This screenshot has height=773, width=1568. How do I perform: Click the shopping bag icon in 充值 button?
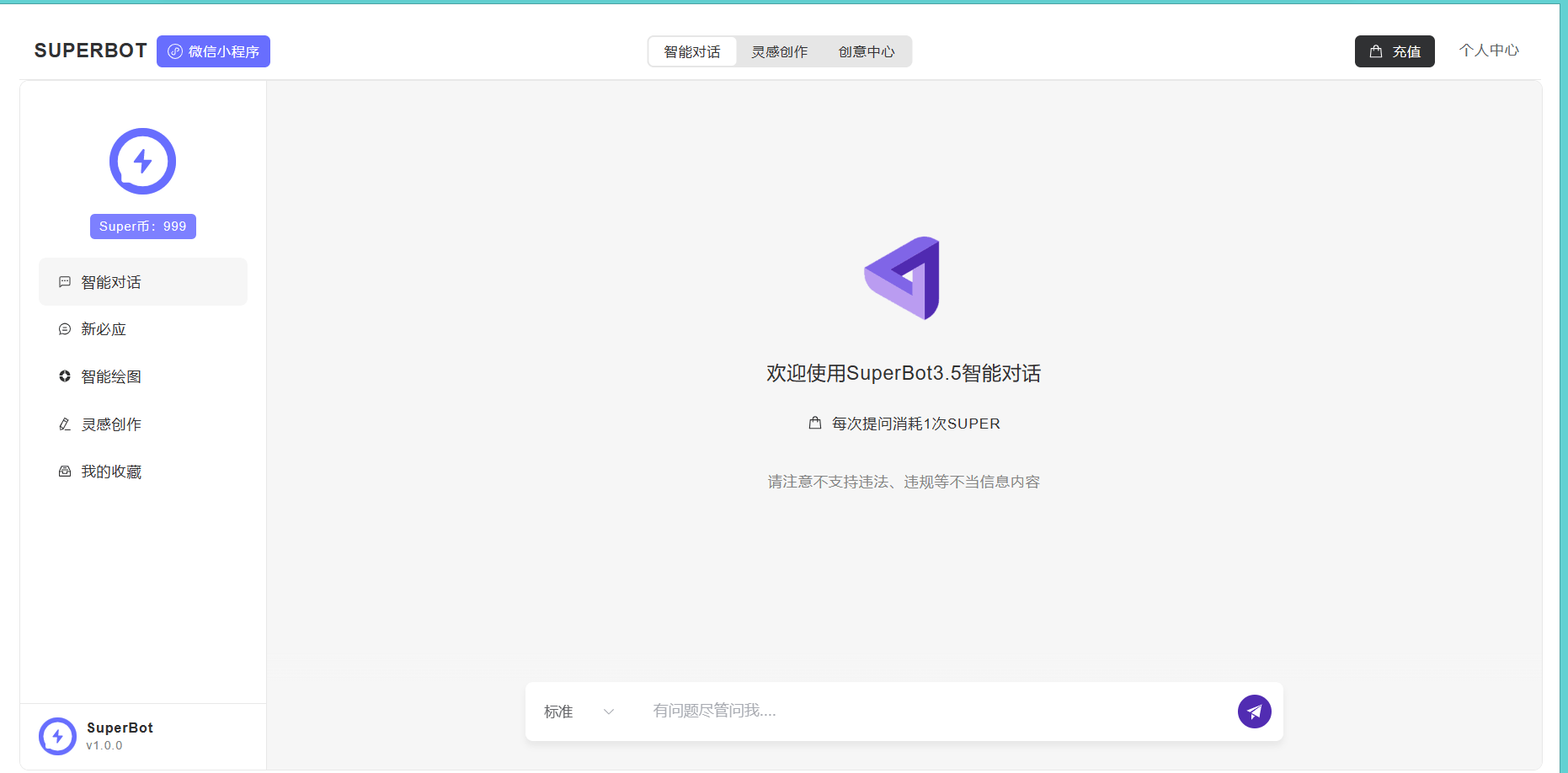pyautogui.click(x=1376, y=51)
